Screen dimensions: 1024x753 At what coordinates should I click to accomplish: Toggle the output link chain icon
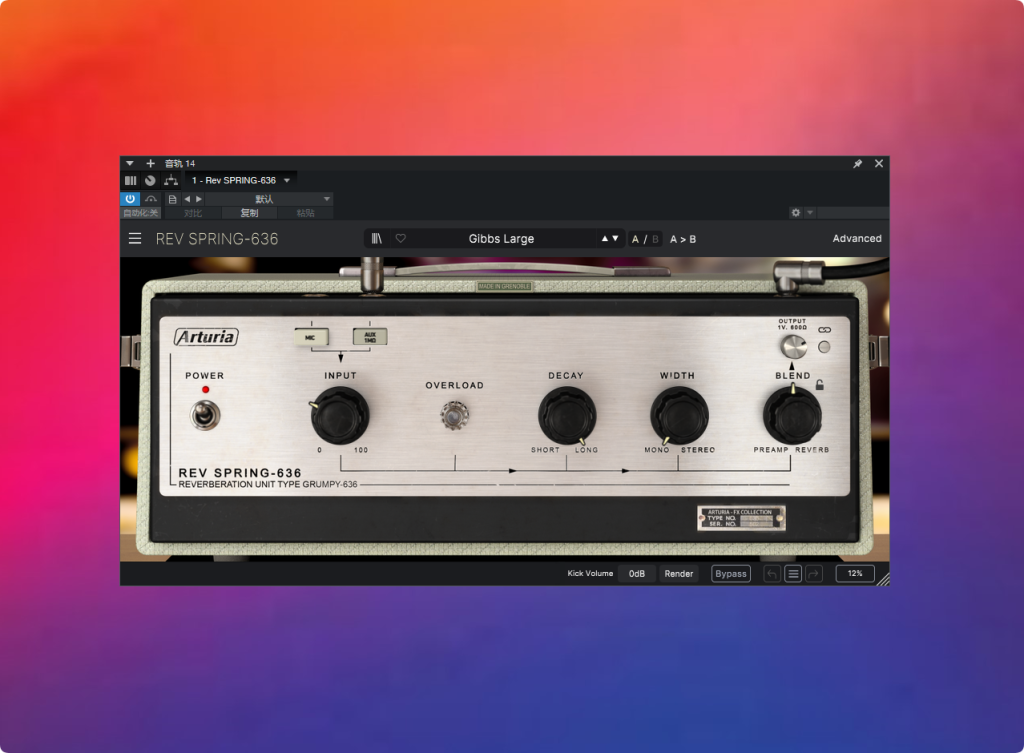825,330
